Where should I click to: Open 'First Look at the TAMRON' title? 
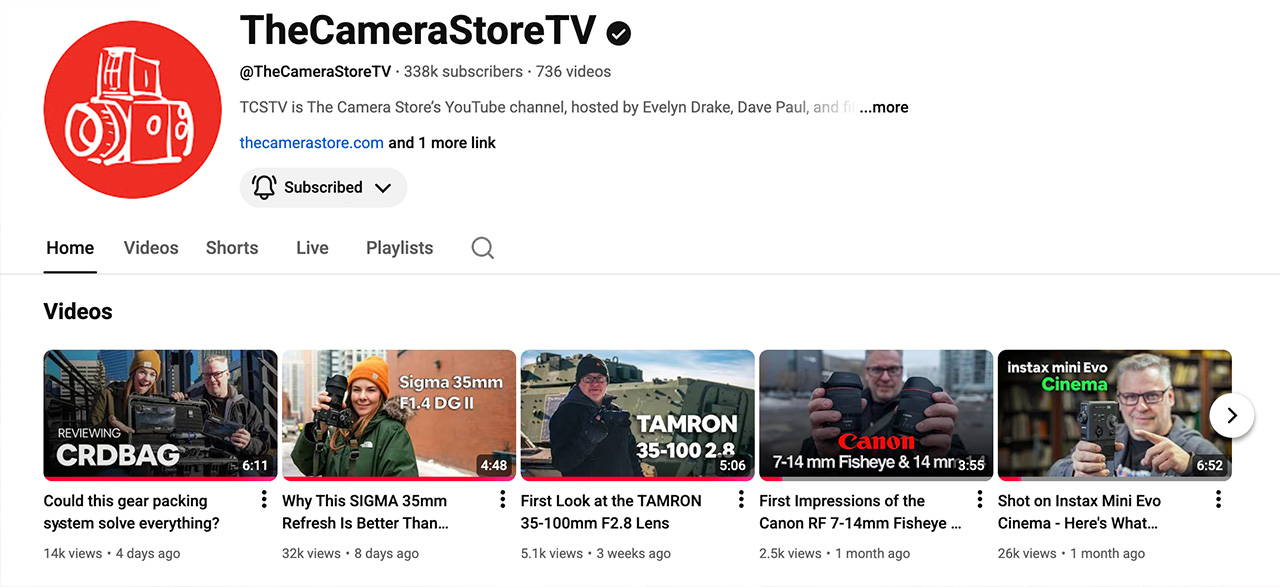click(x=611, y=512)
